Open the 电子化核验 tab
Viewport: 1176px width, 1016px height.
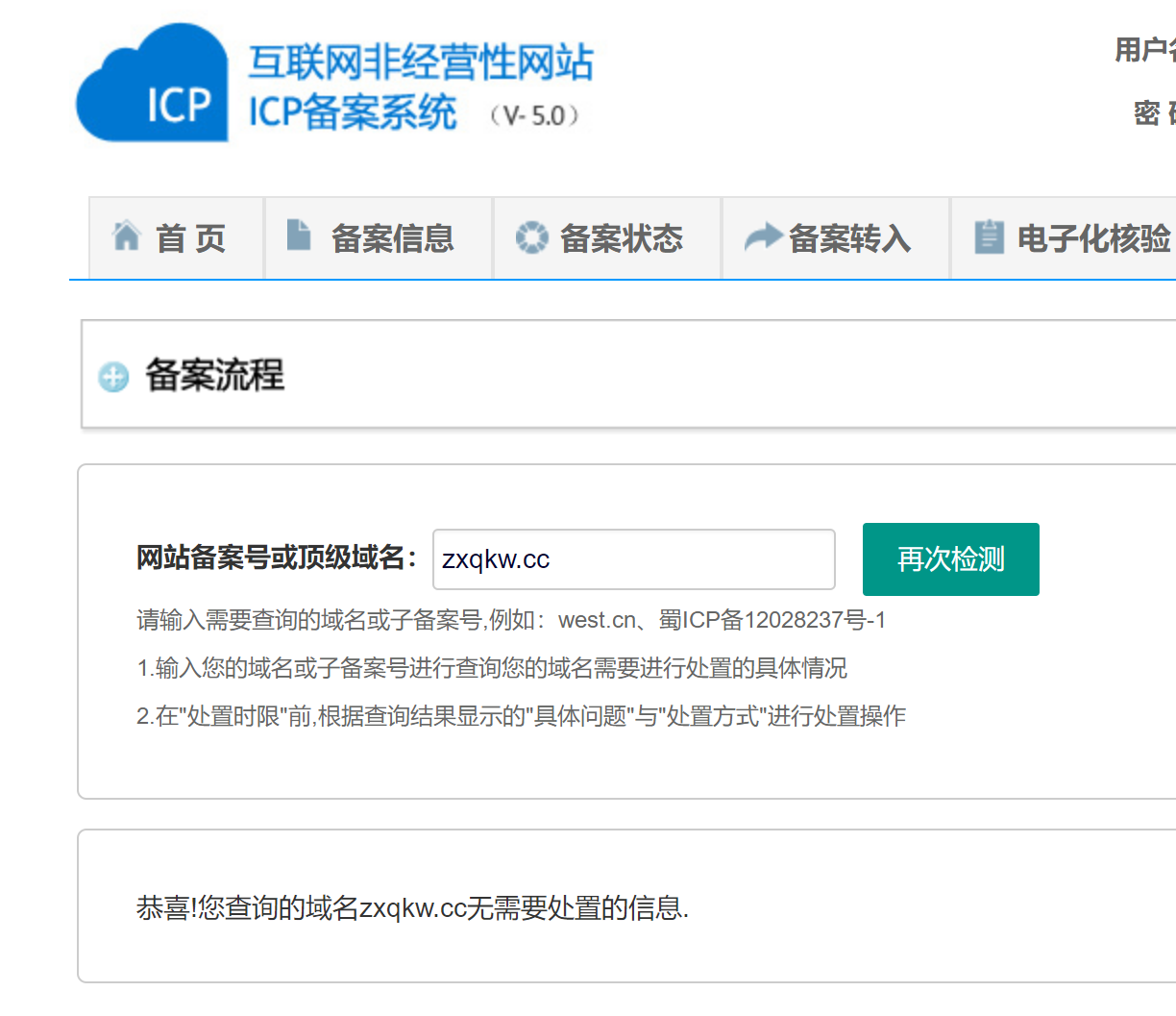click(1093, 238)
